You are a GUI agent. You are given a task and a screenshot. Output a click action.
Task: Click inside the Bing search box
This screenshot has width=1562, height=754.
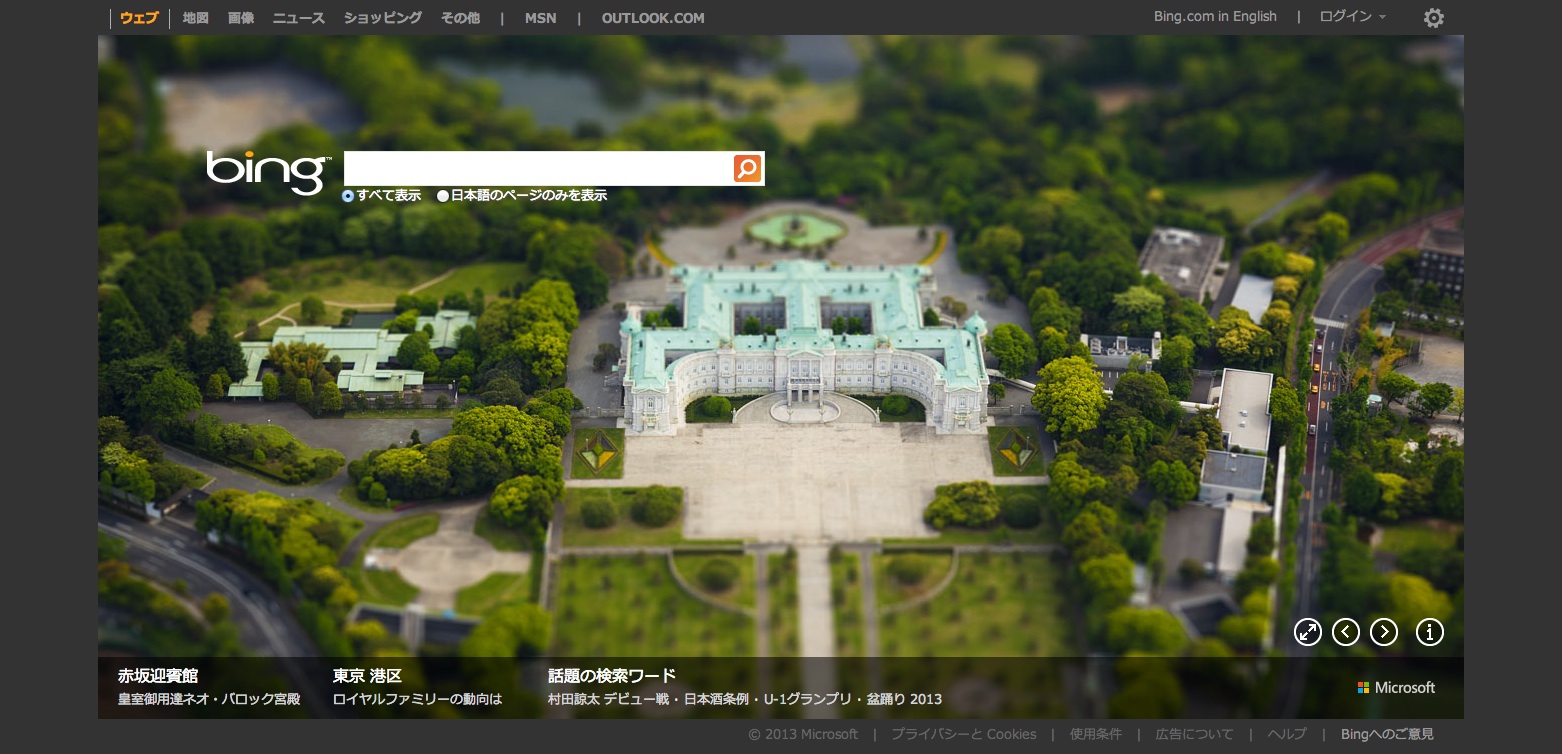[x=537, y=168]
